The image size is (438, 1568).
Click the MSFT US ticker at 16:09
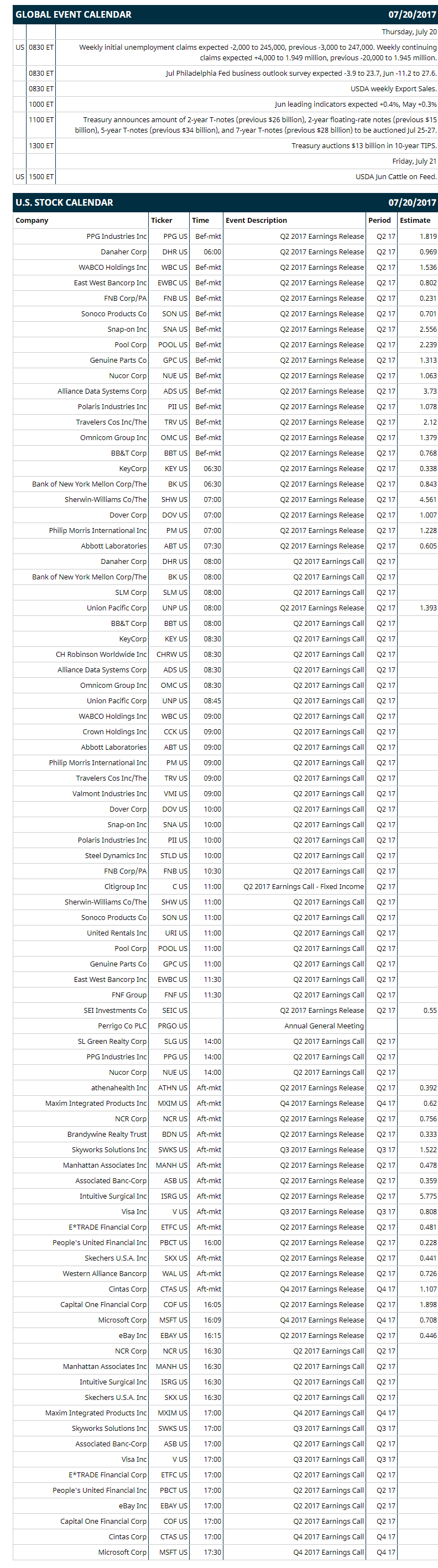[x=174, y=1320]
